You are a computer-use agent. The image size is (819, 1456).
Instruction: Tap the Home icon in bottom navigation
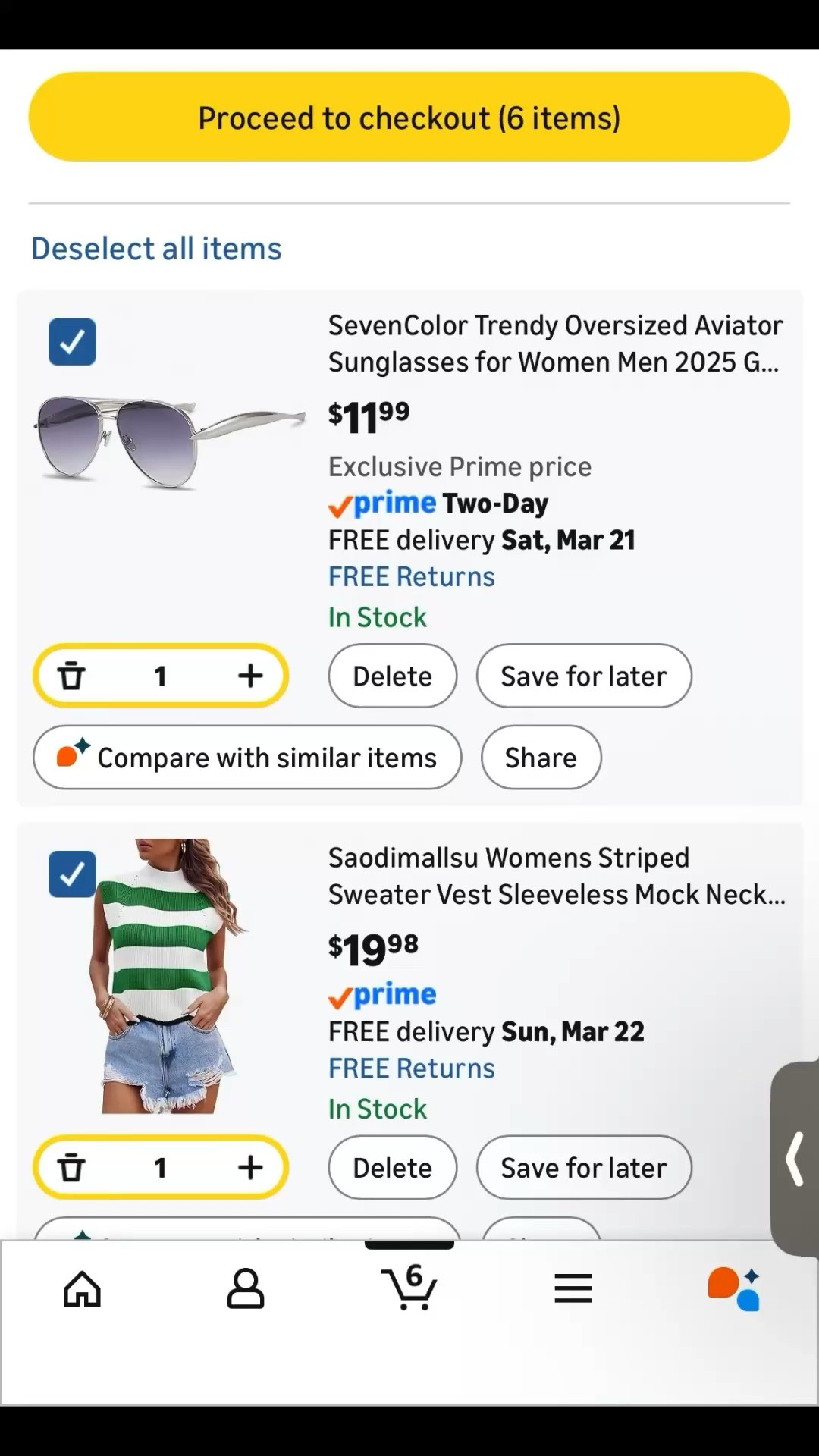(82, 1288)
